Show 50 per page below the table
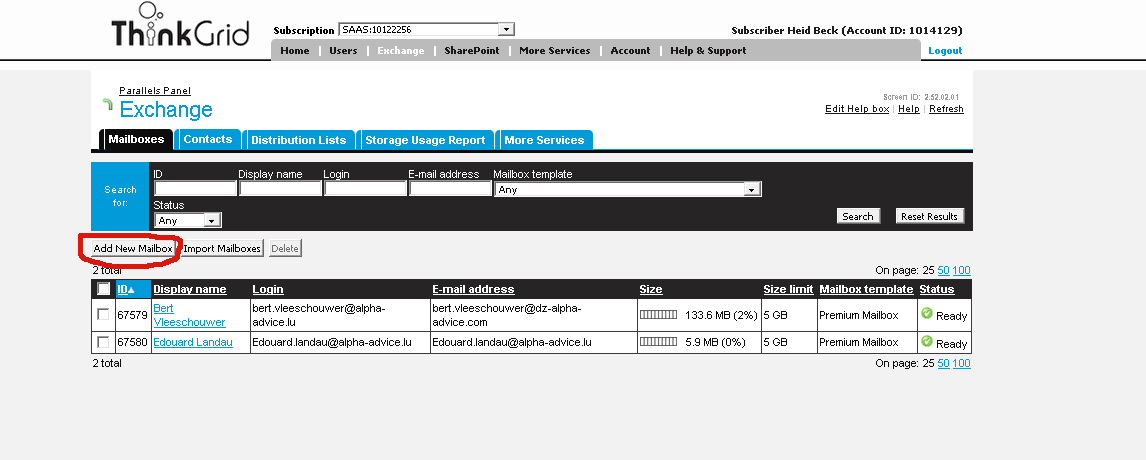Image resolution: width=1146 pixels, height=460 pixels. pos(944,363)
